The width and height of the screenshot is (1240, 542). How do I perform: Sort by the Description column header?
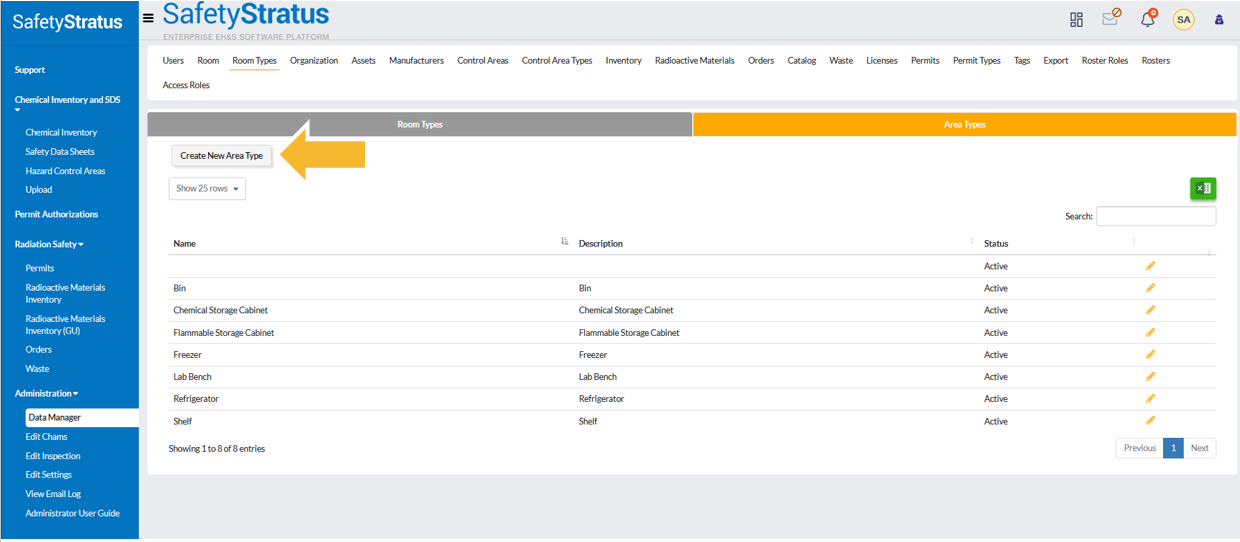click(x=775, y=243)
